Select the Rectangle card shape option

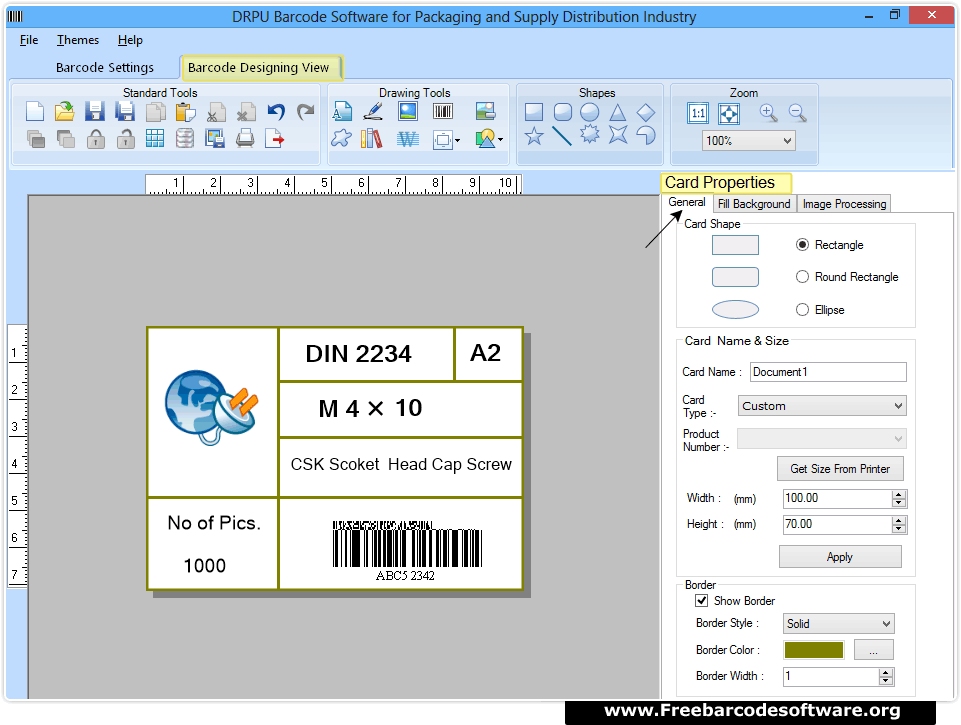click(802, 245)
